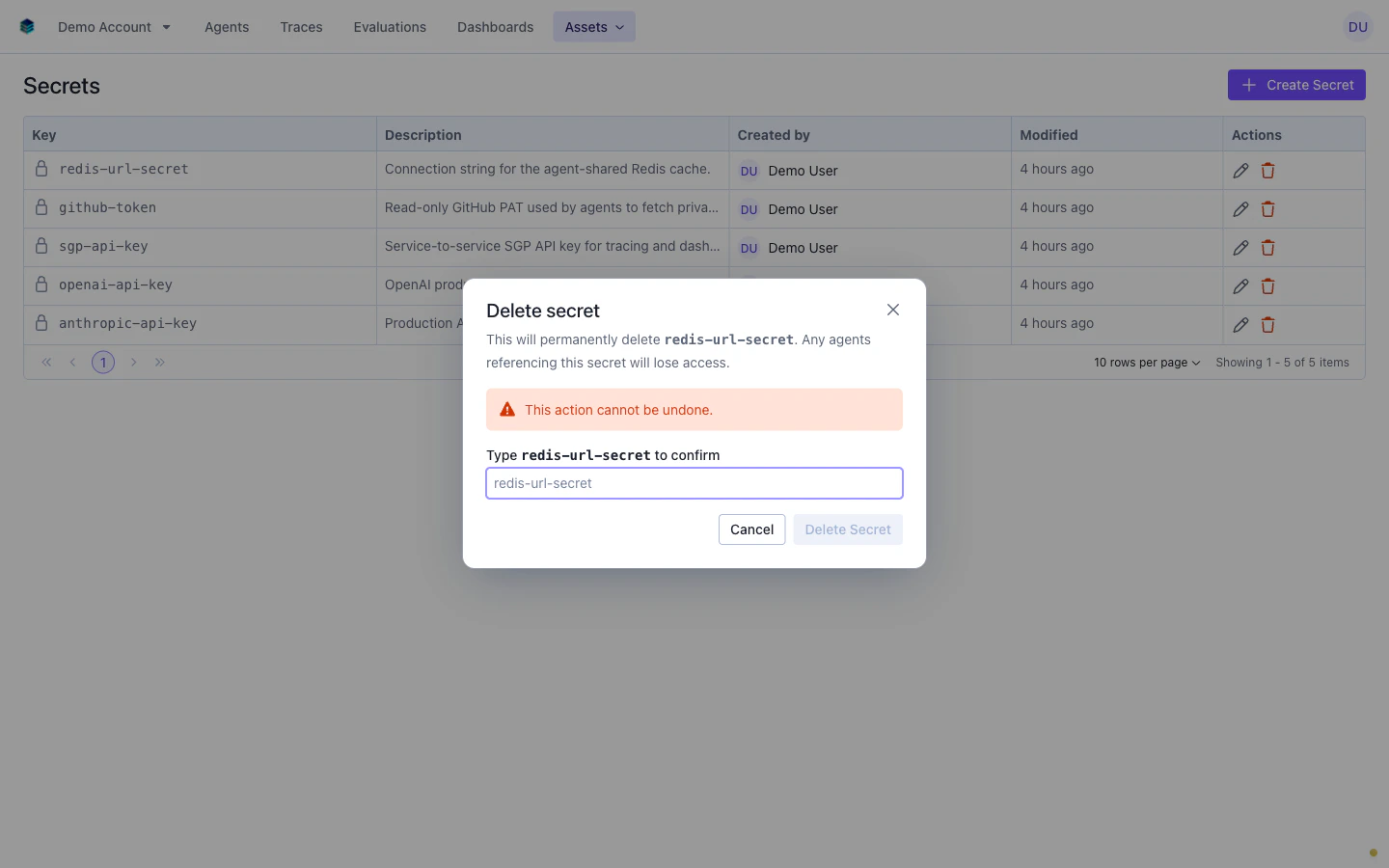1389x868 pixels.
Task: Edit the github-token secret
Action: pyautogui.click(x=1240, y=209)
